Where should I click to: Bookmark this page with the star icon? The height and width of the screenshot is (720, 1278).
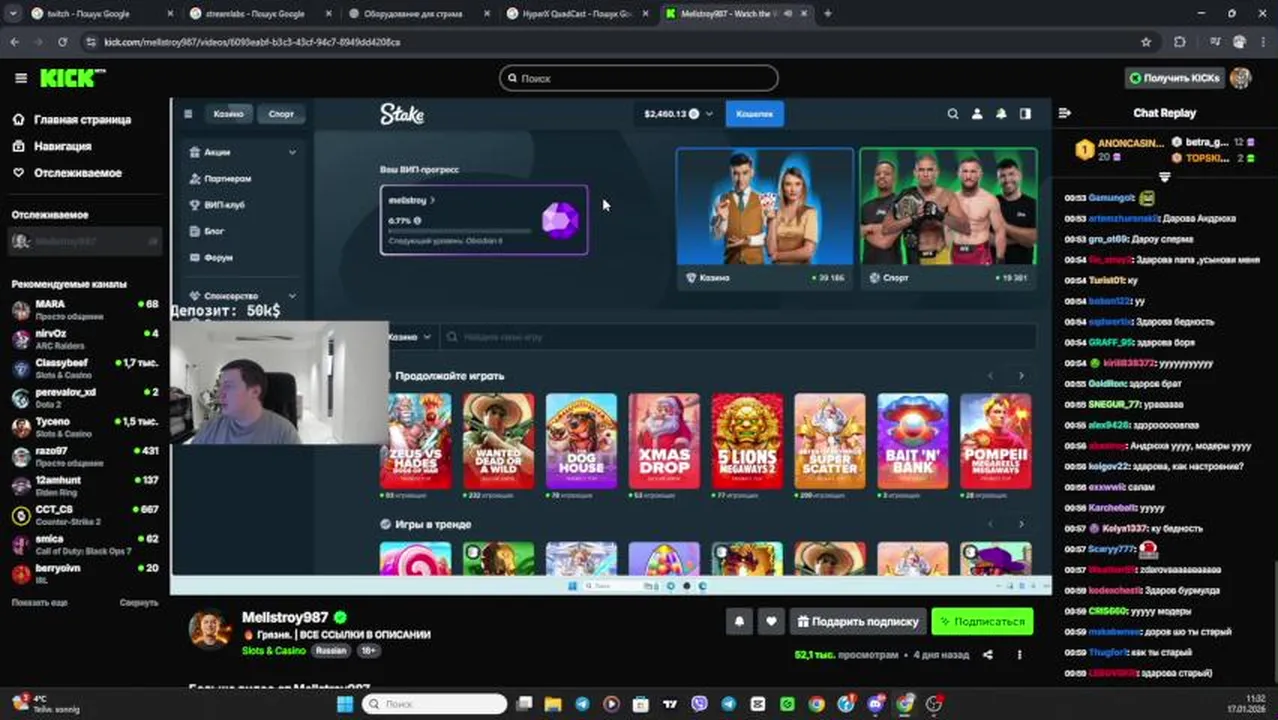[1146, 42]
